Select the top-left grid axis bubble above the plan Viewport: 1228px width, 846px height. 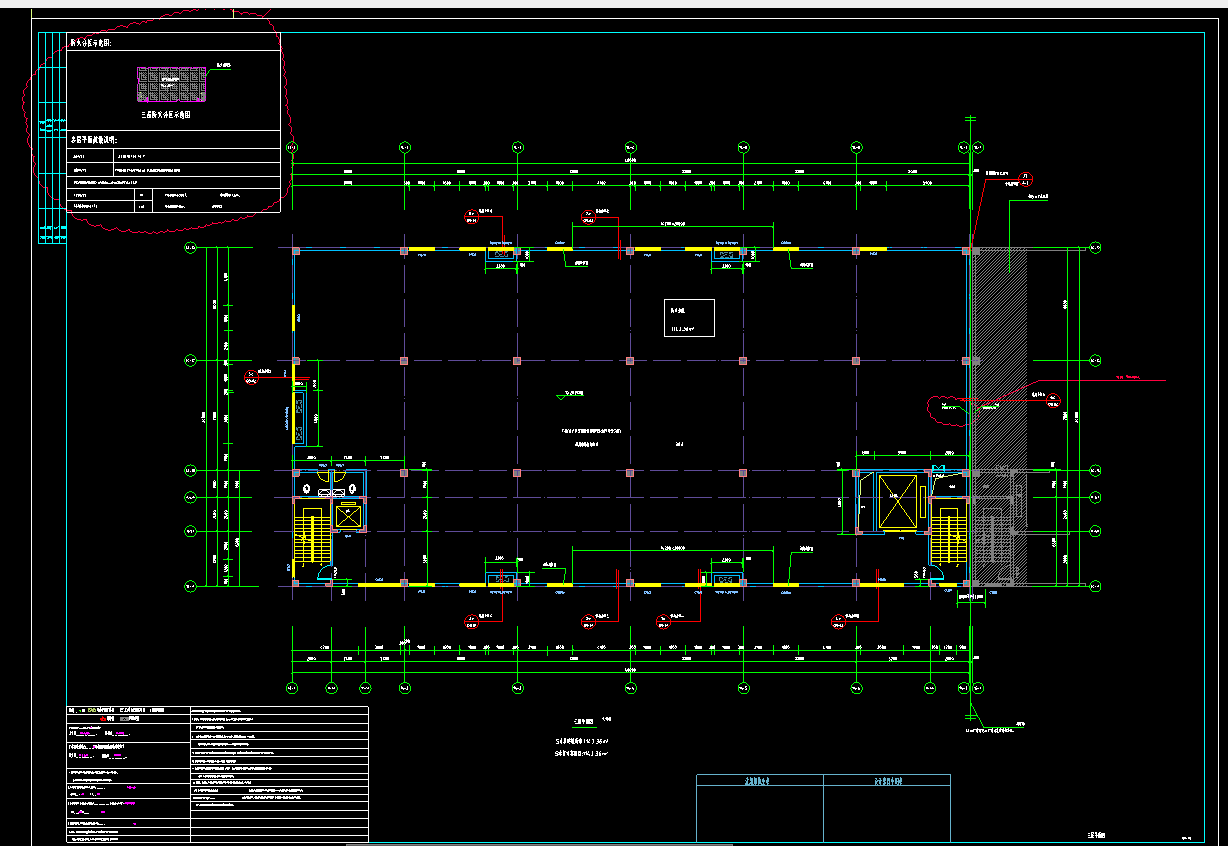[x=292, y=148]
